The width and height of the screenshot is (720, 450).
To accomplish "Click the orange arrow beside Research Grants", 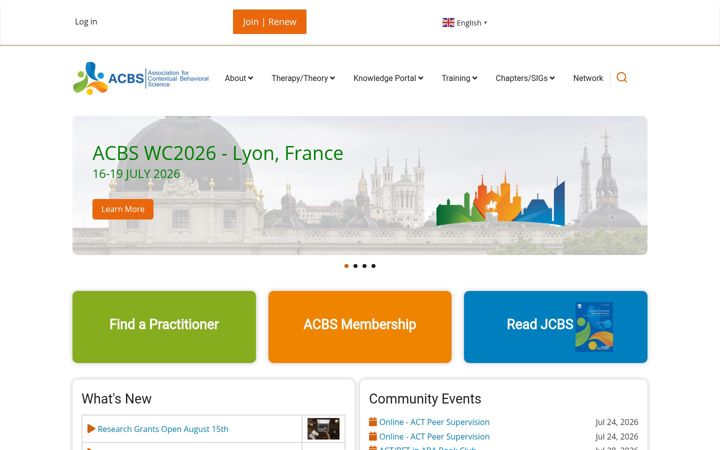I will [91, 428].
